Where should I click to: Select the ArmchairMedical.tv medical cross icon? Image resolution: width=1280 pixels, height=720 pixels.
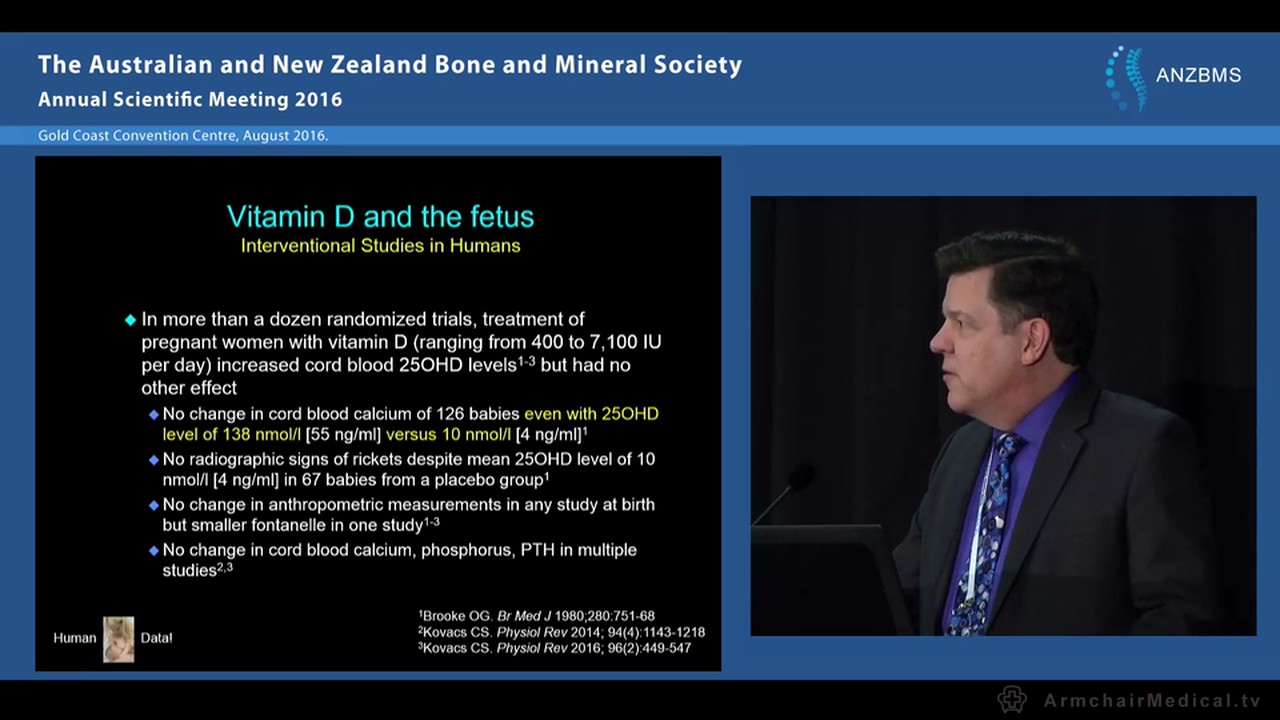(1011, 701)
